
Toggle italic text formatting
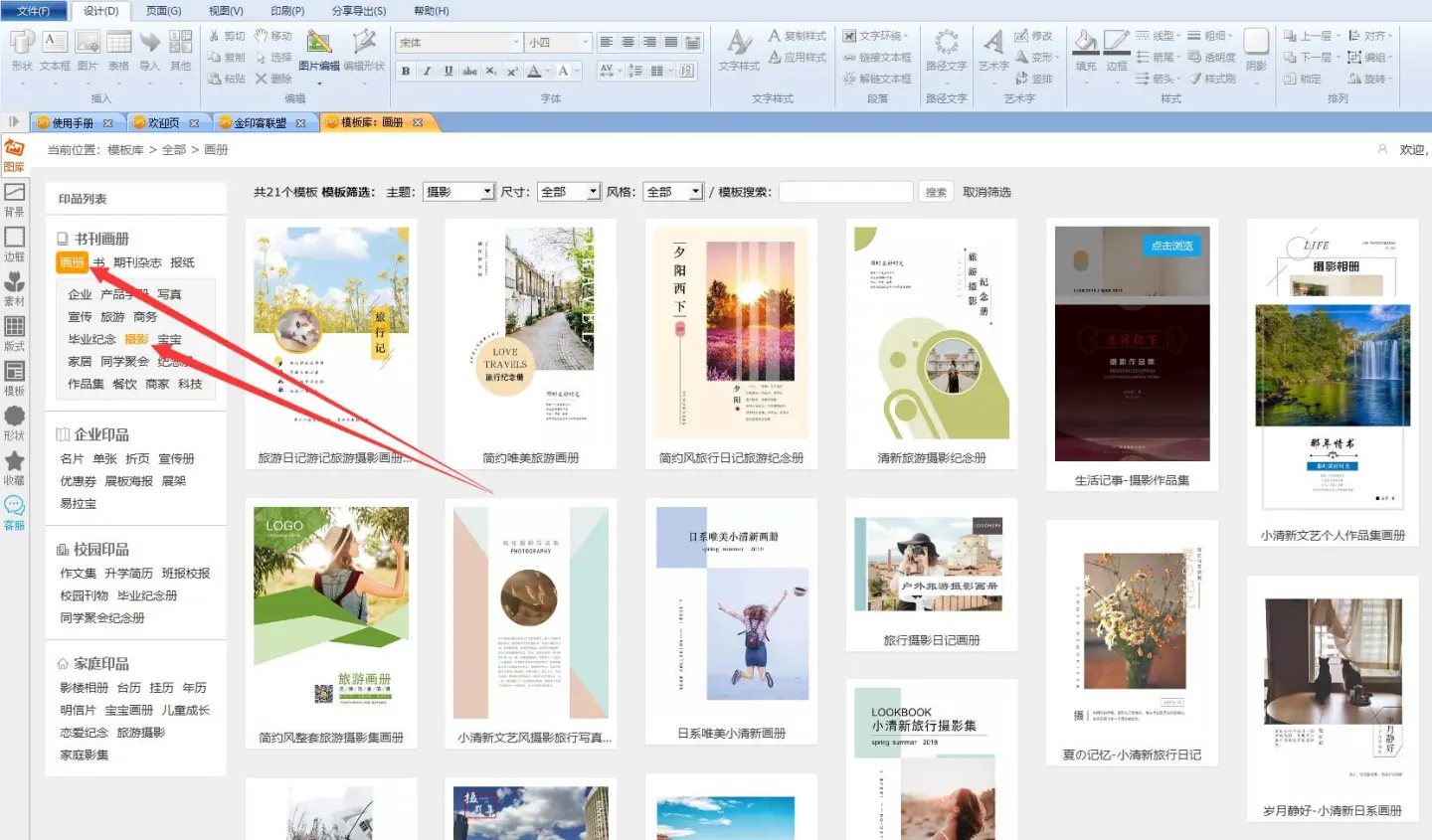point(427,71)
